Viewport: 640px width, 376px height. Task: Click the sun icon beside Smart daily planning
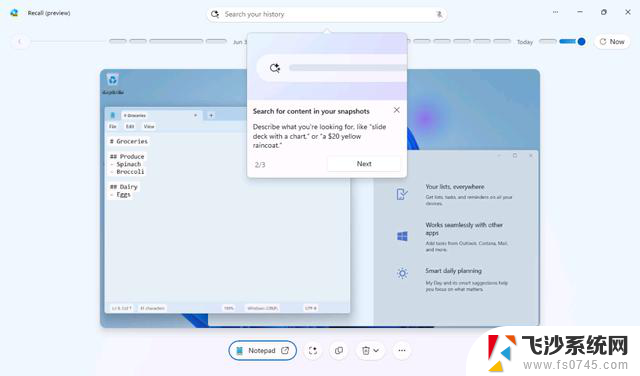(x=402, y=273)
